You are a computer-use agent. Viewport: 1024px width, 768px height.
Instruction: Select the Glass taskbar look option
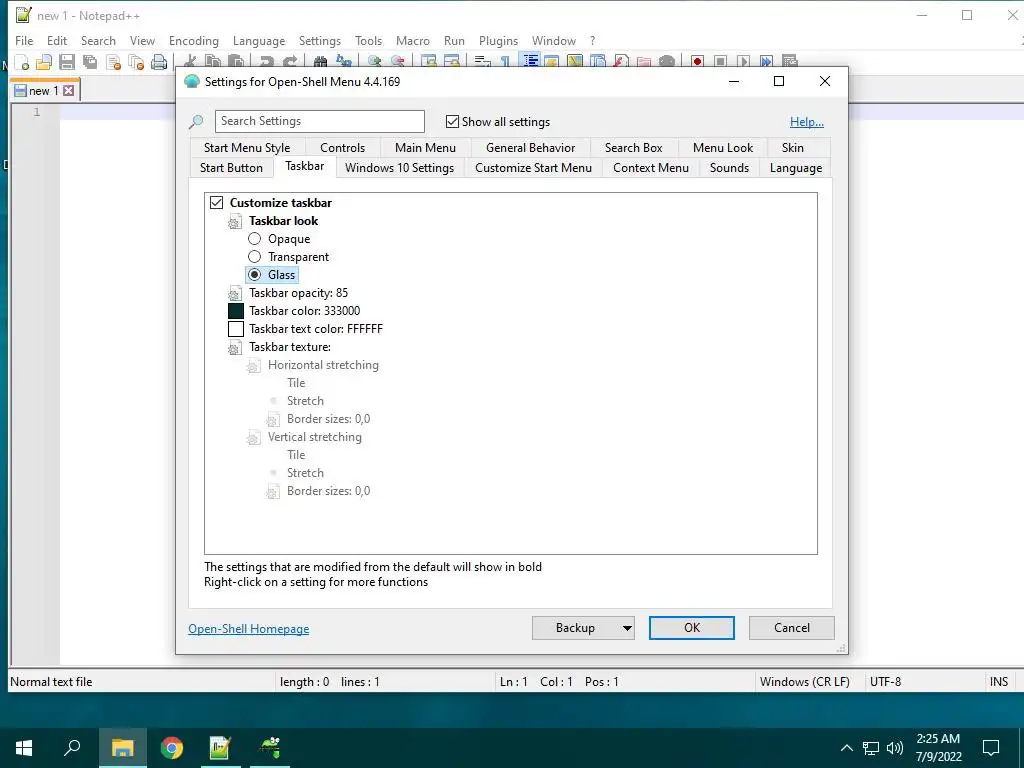coord(255,275)
